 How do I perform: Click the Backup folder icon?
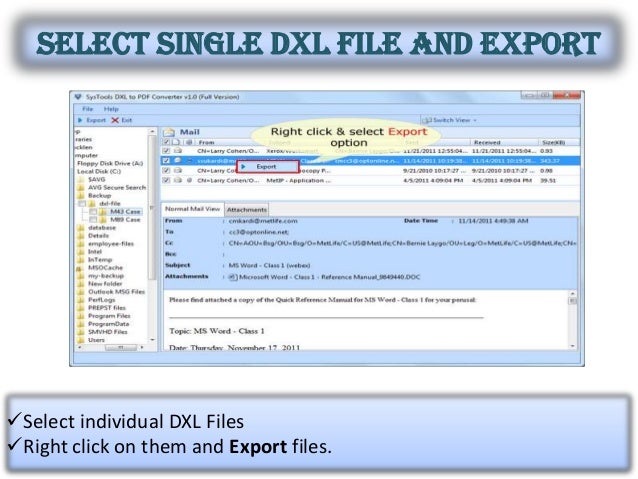click(x=81, y=196)
